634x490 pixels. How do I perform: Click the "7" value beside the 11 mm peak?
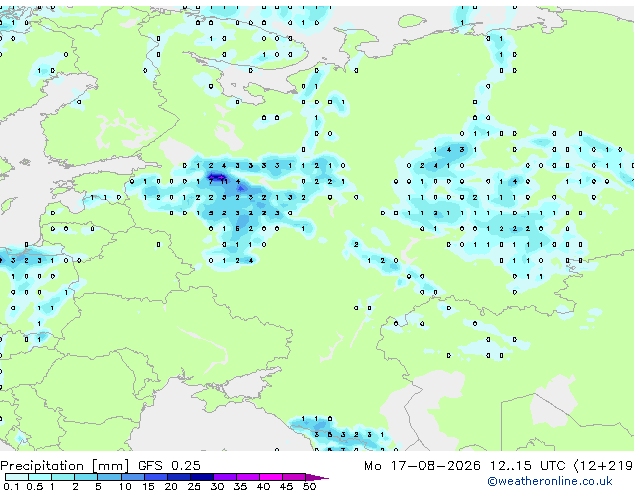[x=211, y=182]
